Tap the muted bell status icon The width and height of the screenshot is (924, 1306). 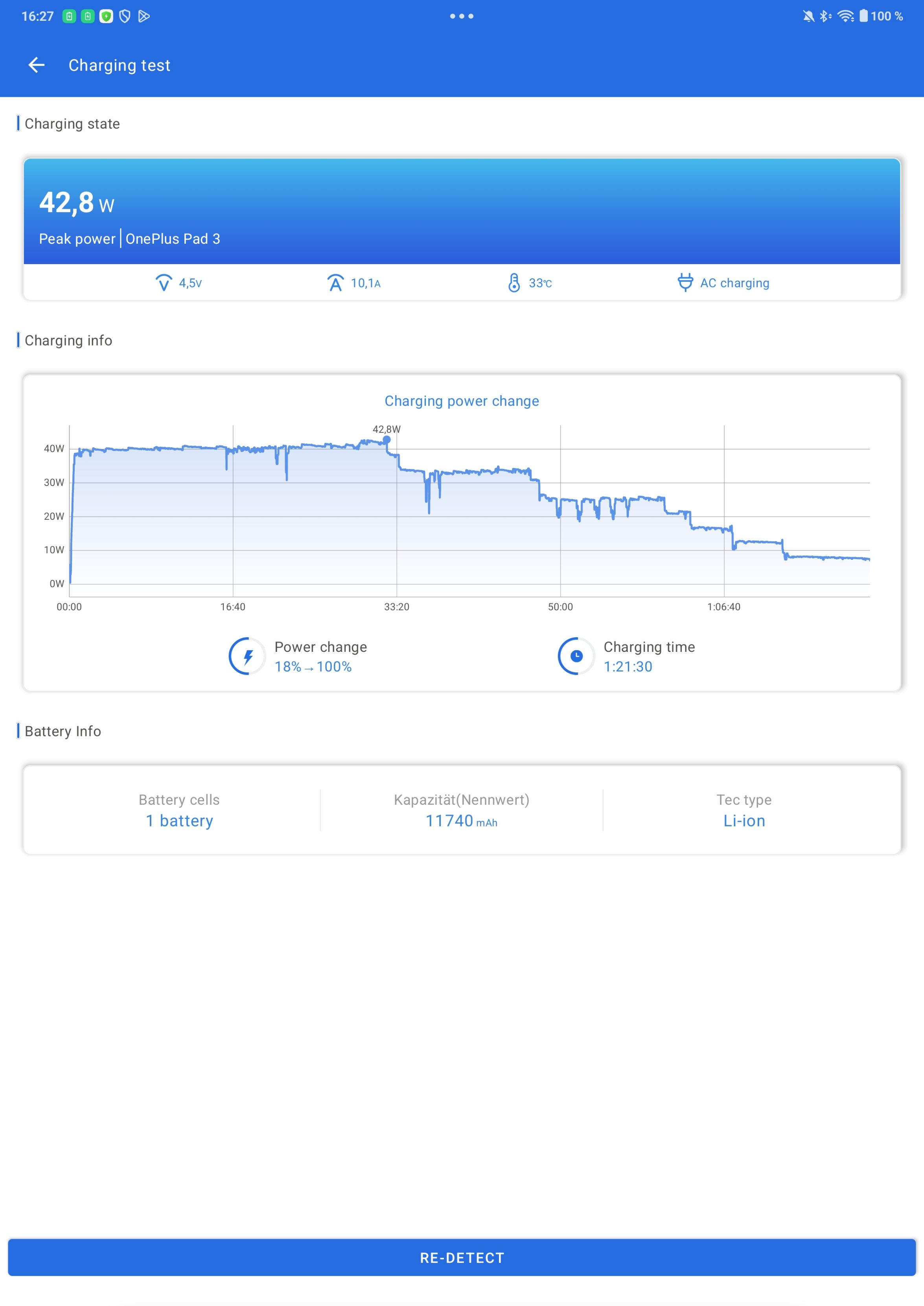pyautogui.click(x=808, y=16)
